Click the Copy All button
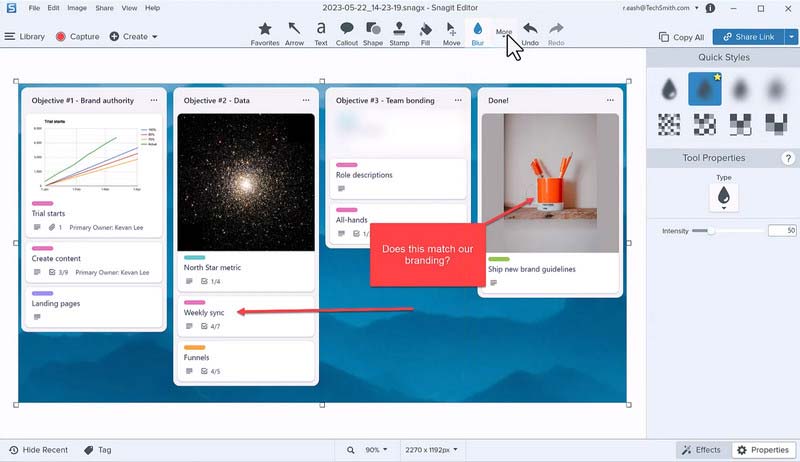The width and height of the screenshot is (800, 462). [x=682, y=37]
